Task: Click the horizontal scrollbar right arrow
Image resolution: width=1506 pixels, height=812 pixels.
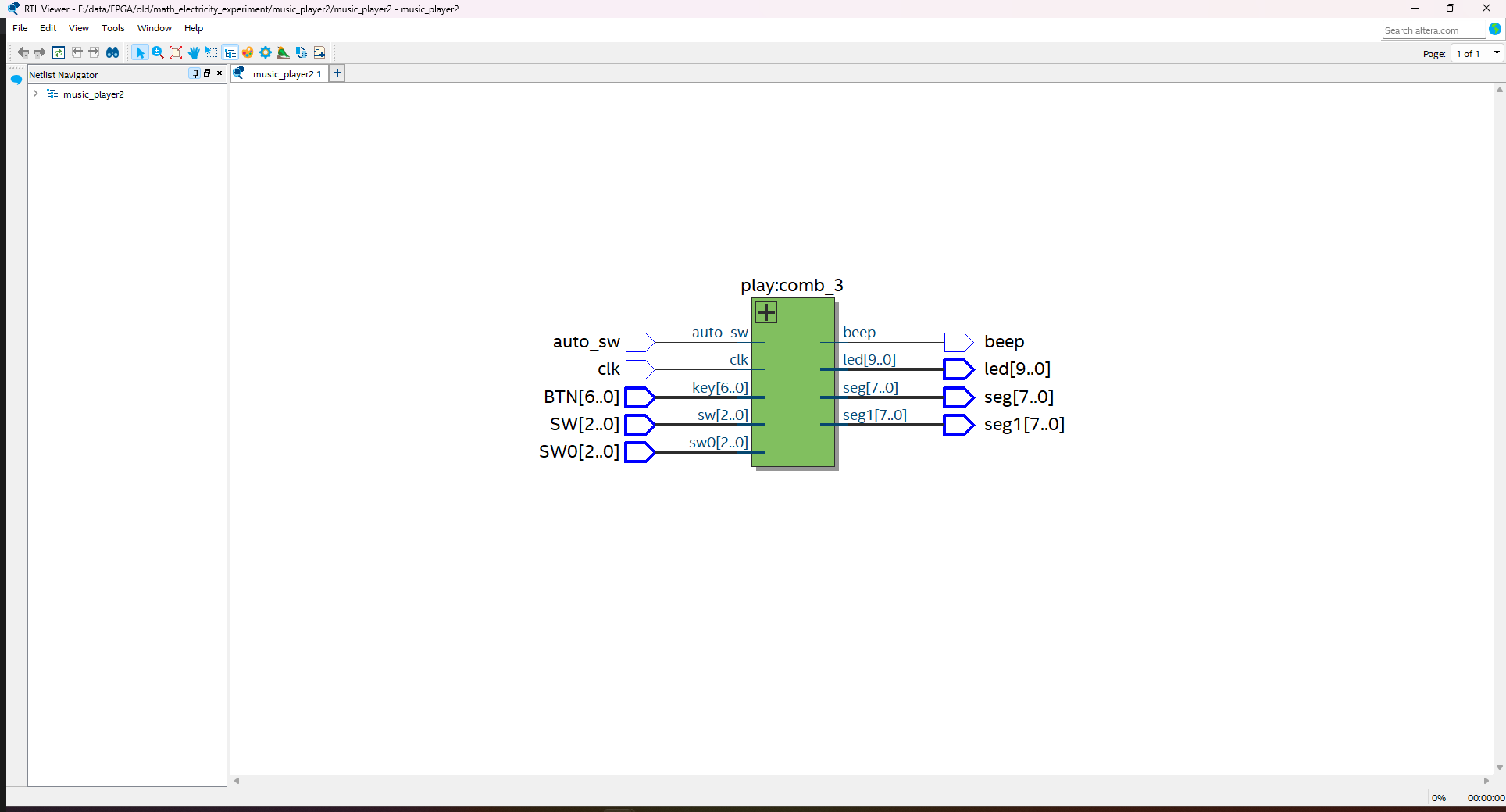Action: tap(1486, 780)
